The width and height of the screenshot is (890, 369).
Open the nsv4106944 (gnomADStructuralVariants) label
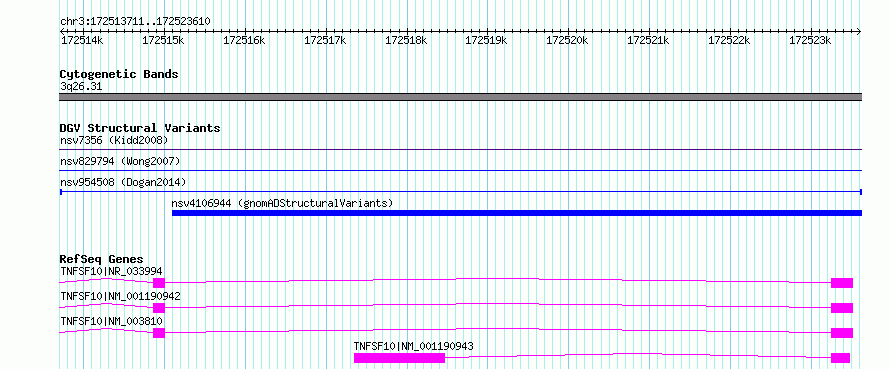[x=282, y=203]
